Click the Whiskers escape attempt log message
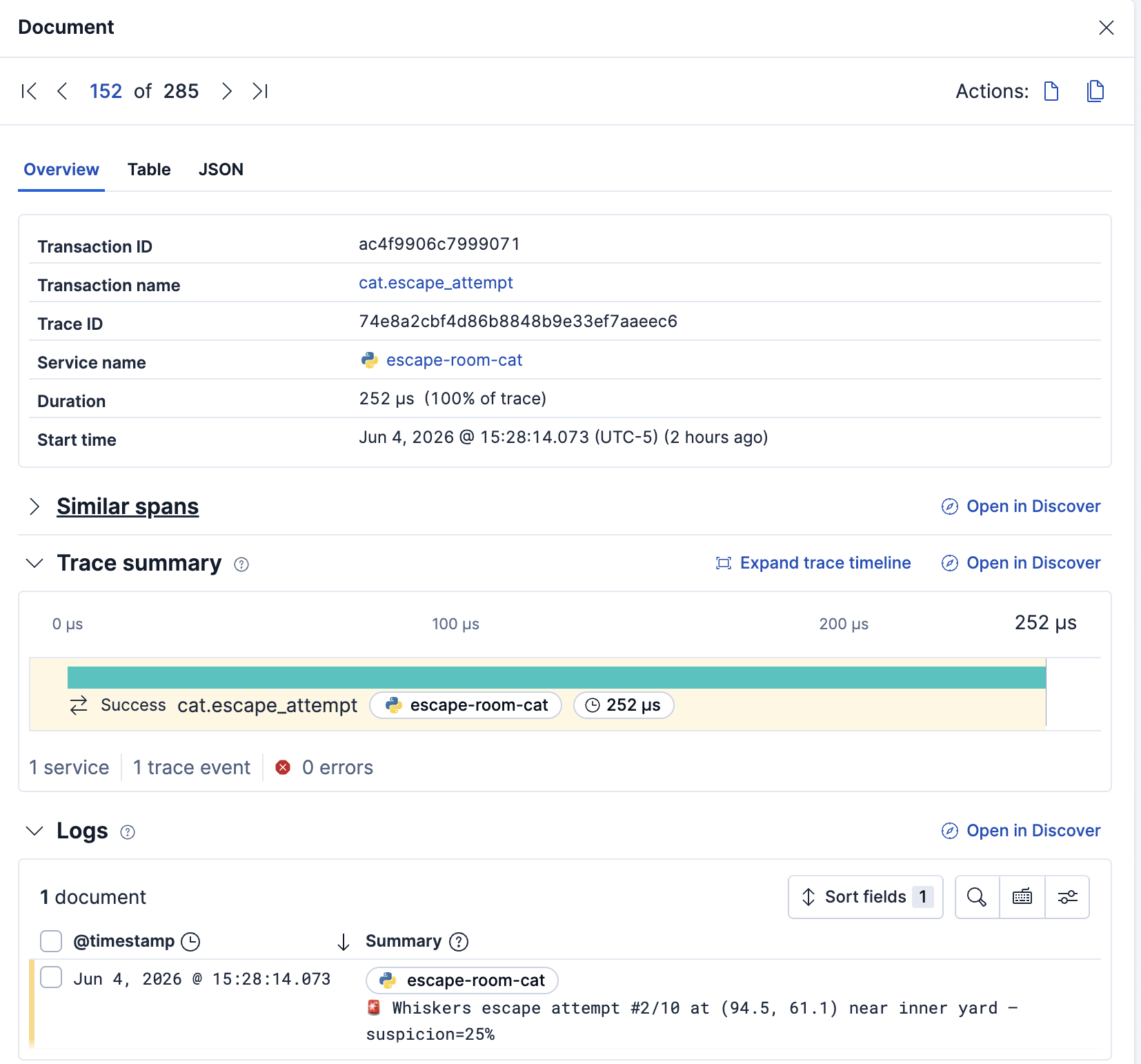The width and height of the screenshot is (1141, 1064). pos(691,1021)
